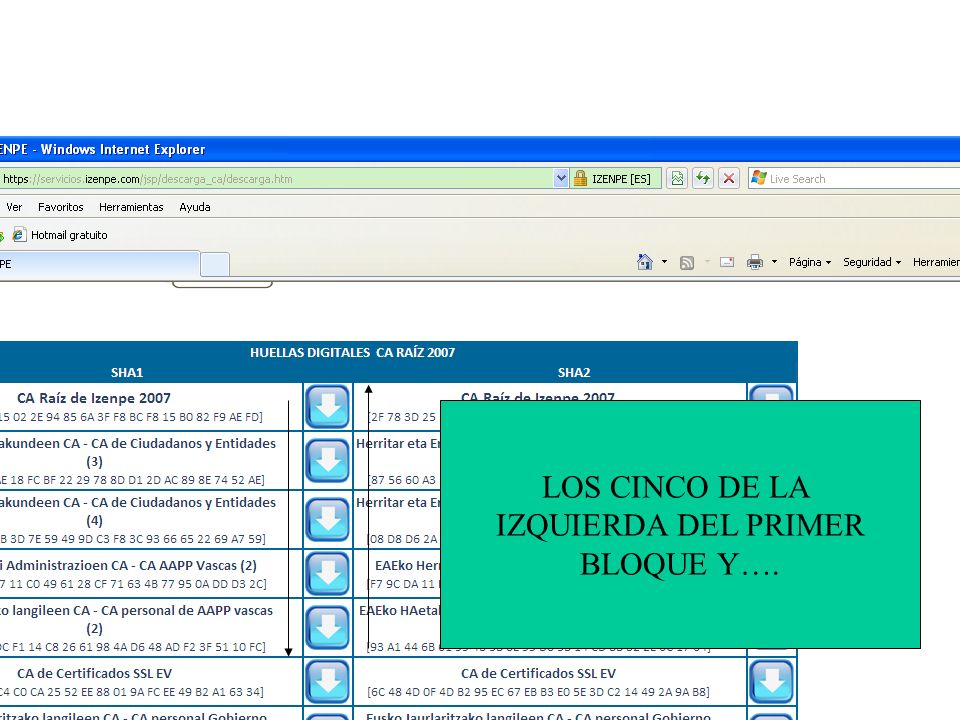Click the SHA1 fingerprint ending in 69 A7 59
Viewport: 960px width, 720px height.
(133, 539)
